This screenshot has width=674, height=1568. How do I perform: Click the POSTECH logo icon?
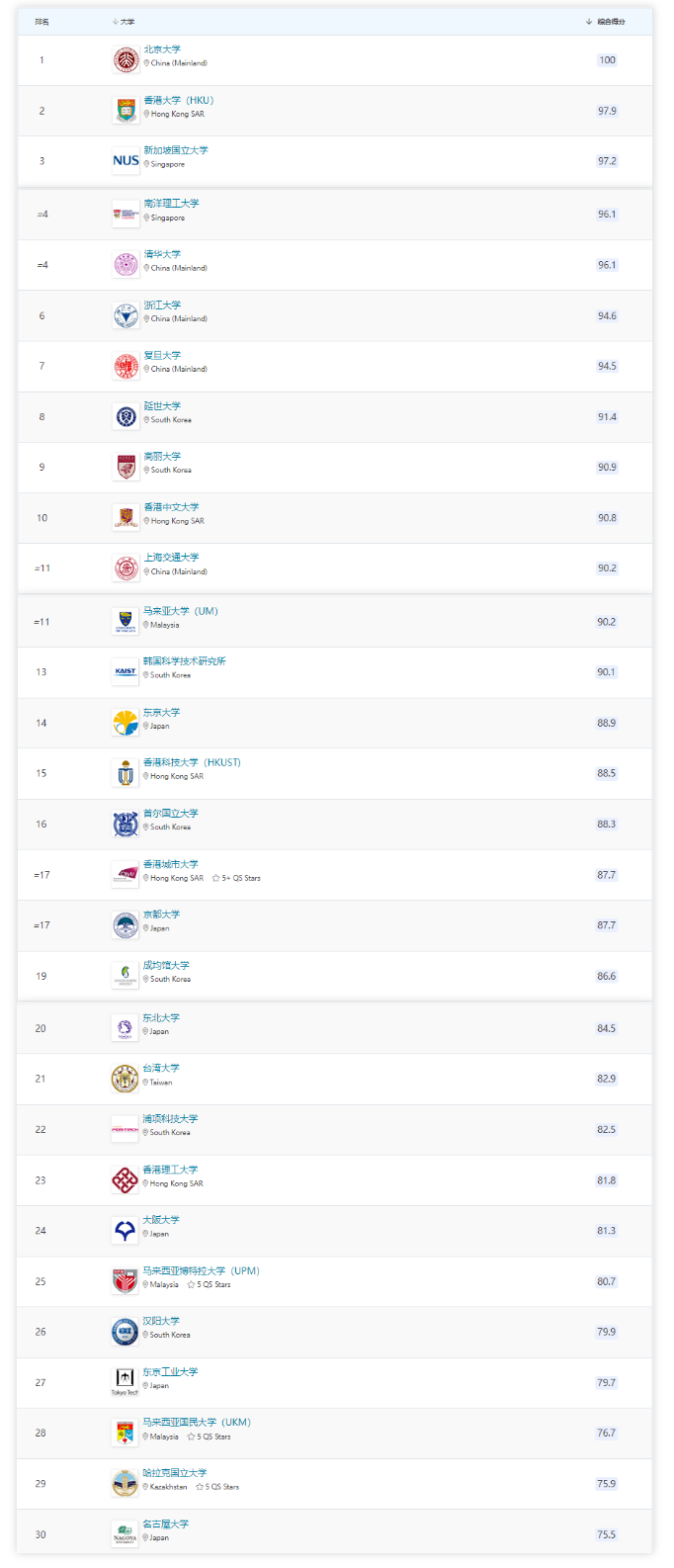point(125,1129)
